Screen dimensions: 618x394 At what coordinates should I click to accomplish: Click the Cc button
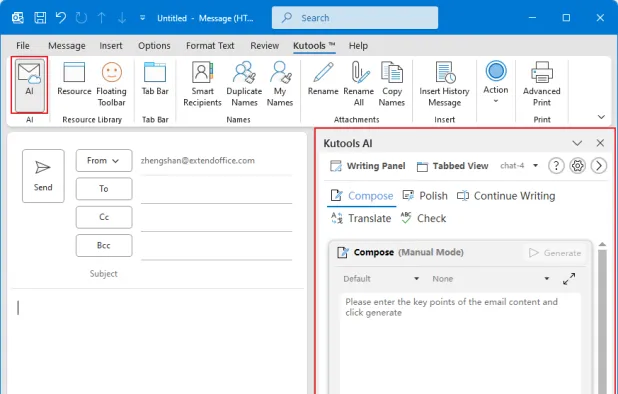point(104,217)
